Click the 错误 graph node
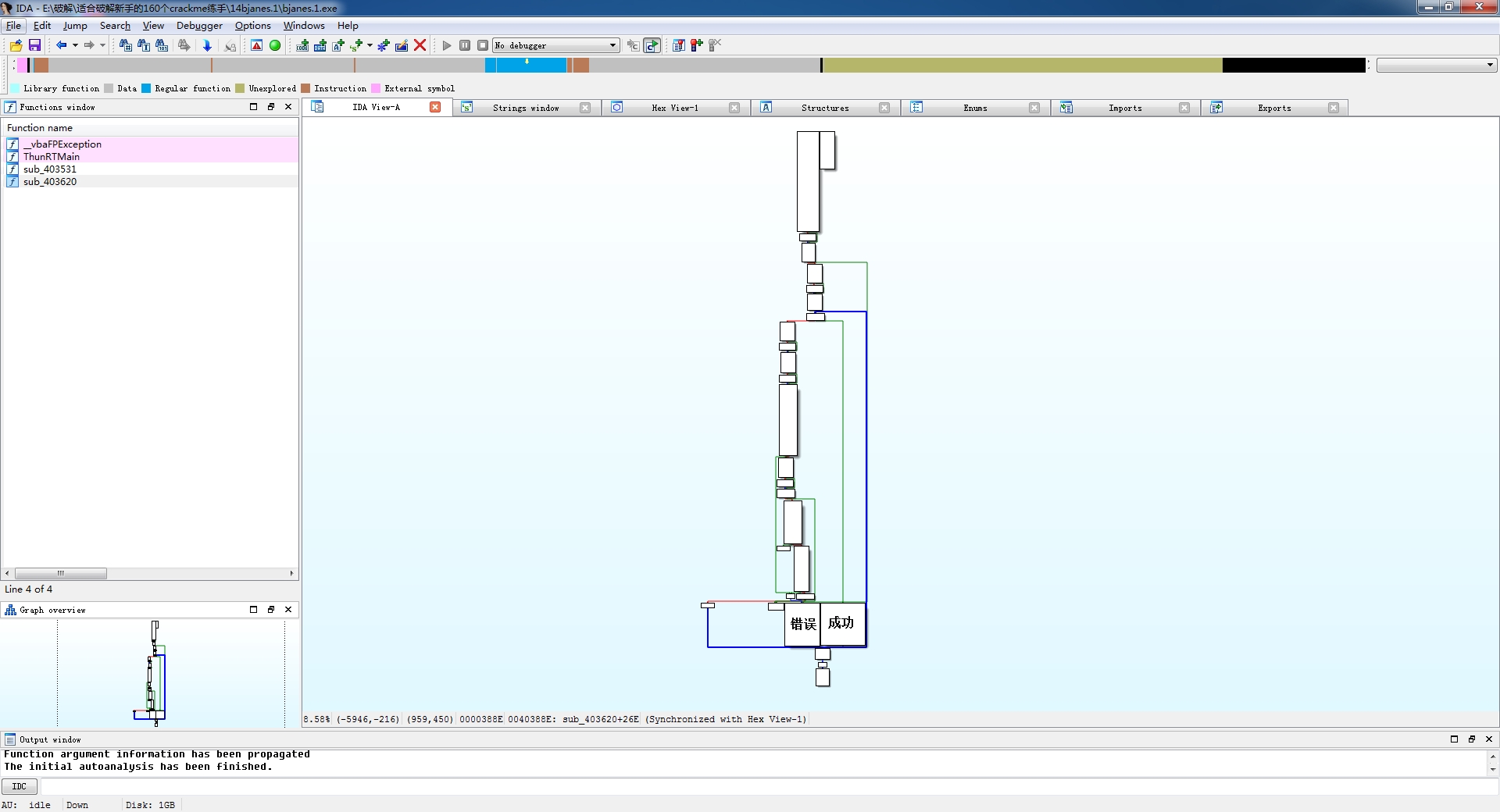 pos(802,624)
